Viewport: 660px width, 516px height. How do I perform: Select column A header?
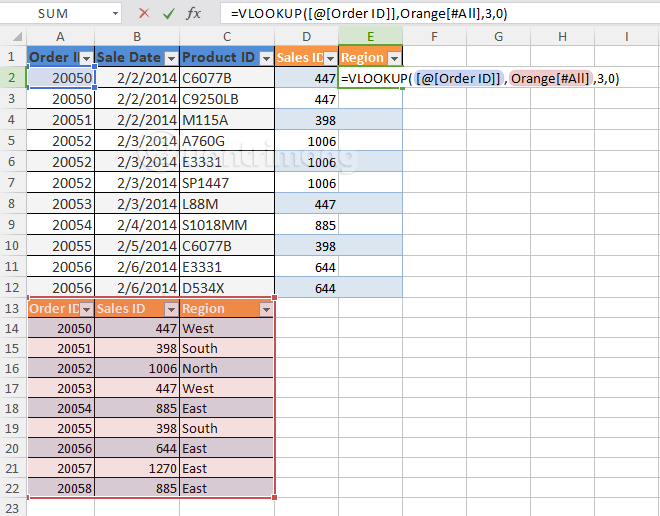pyautogui.click(x=61, y=37)
